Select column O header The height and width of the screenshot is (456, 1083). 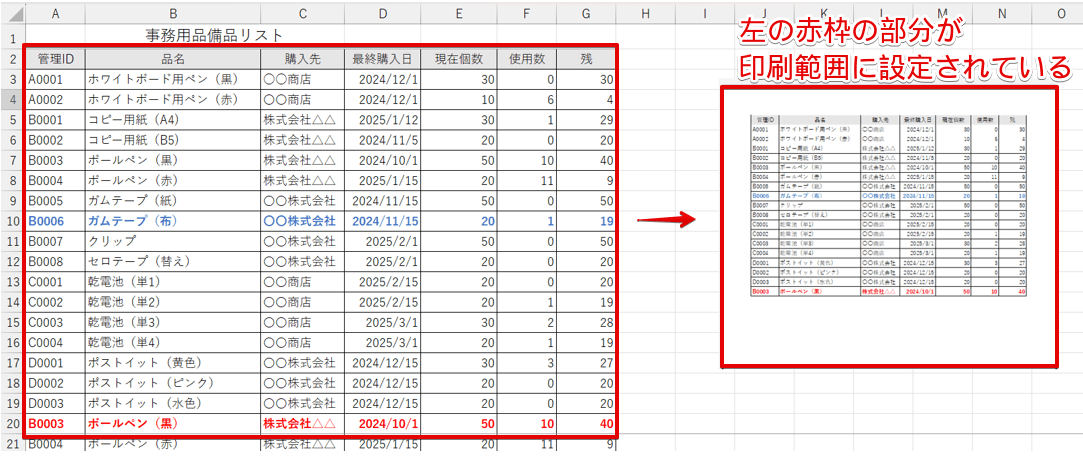coord(1060,13)
